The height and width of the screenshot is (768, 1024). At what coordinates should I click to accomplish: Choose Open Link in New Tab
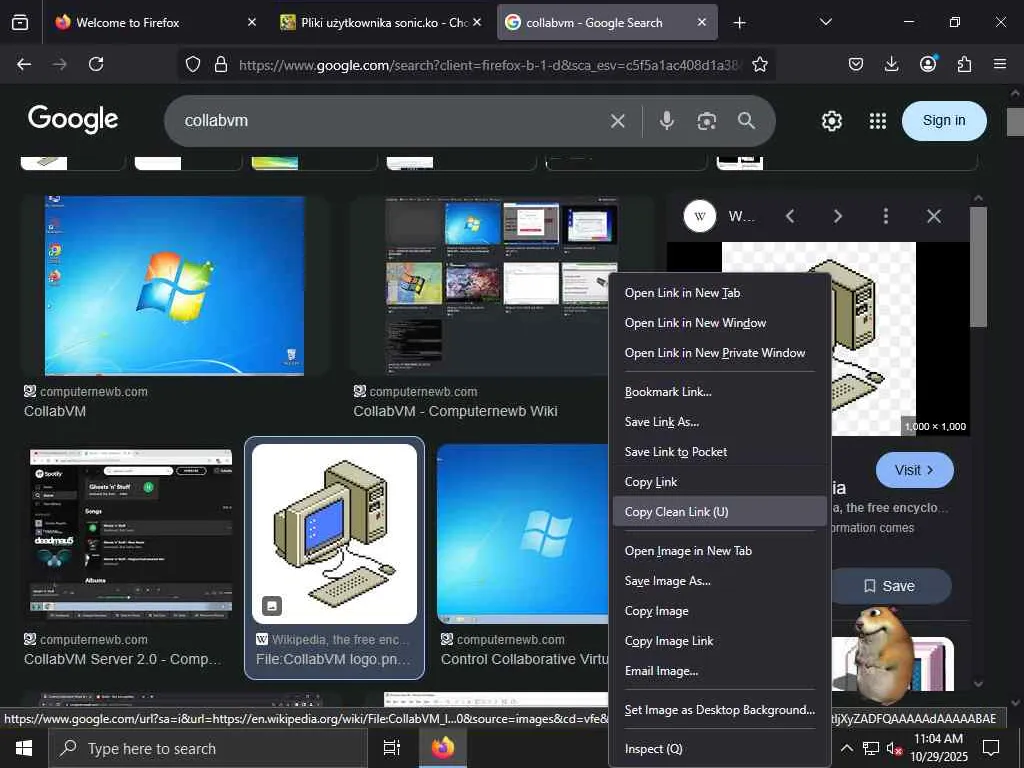720,293
